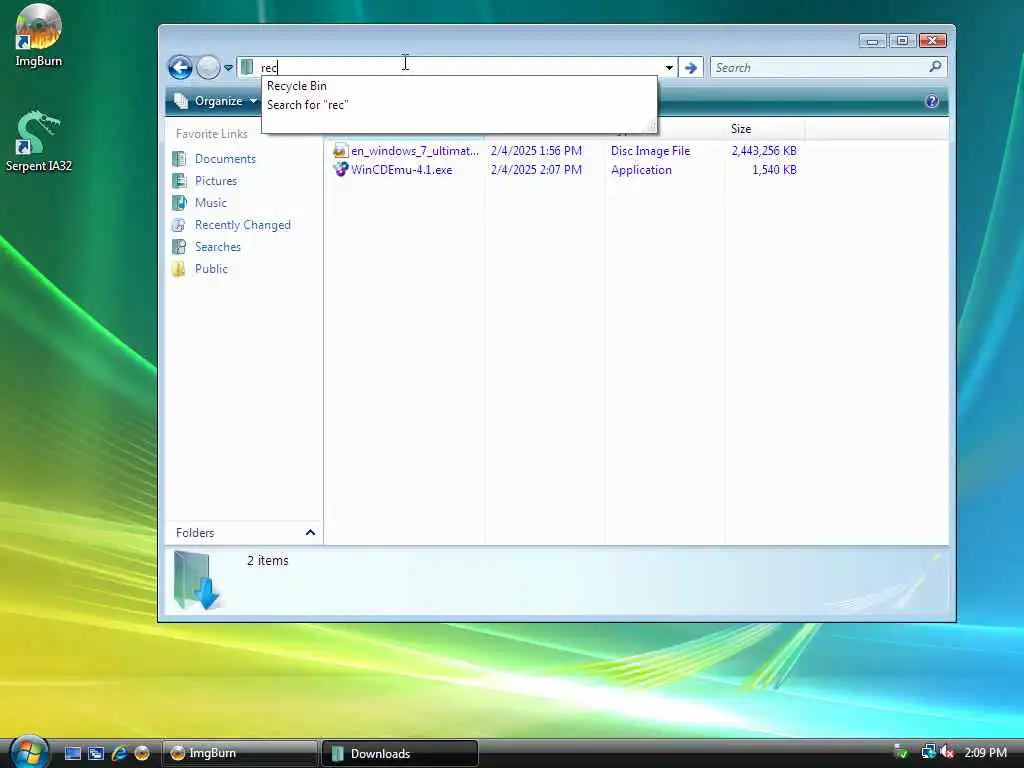Click the 2,443,256 KB size cell

[x=764, y=151]
